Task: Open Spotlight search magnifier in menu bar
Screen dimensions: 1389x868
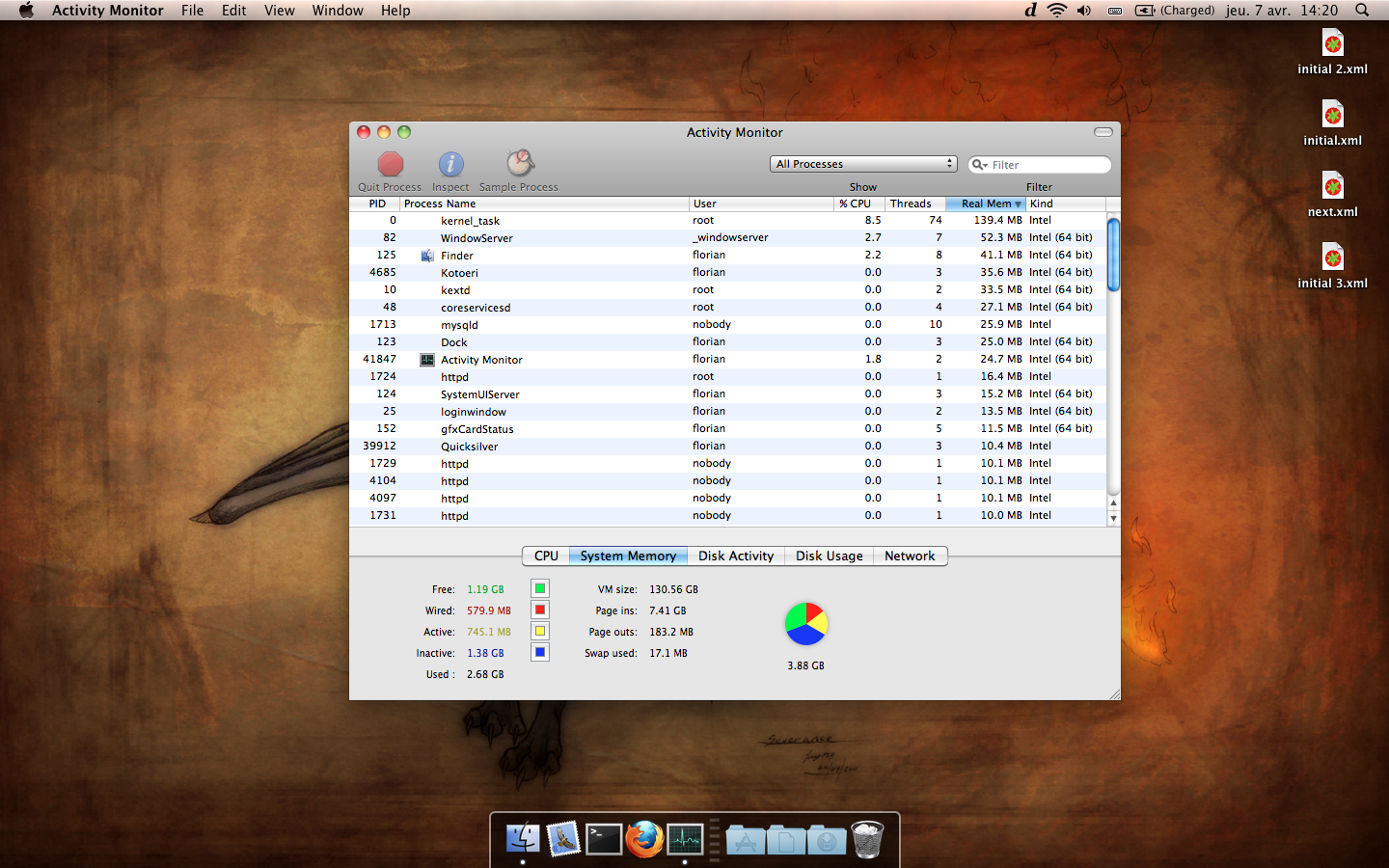Action: point(1362,11)
